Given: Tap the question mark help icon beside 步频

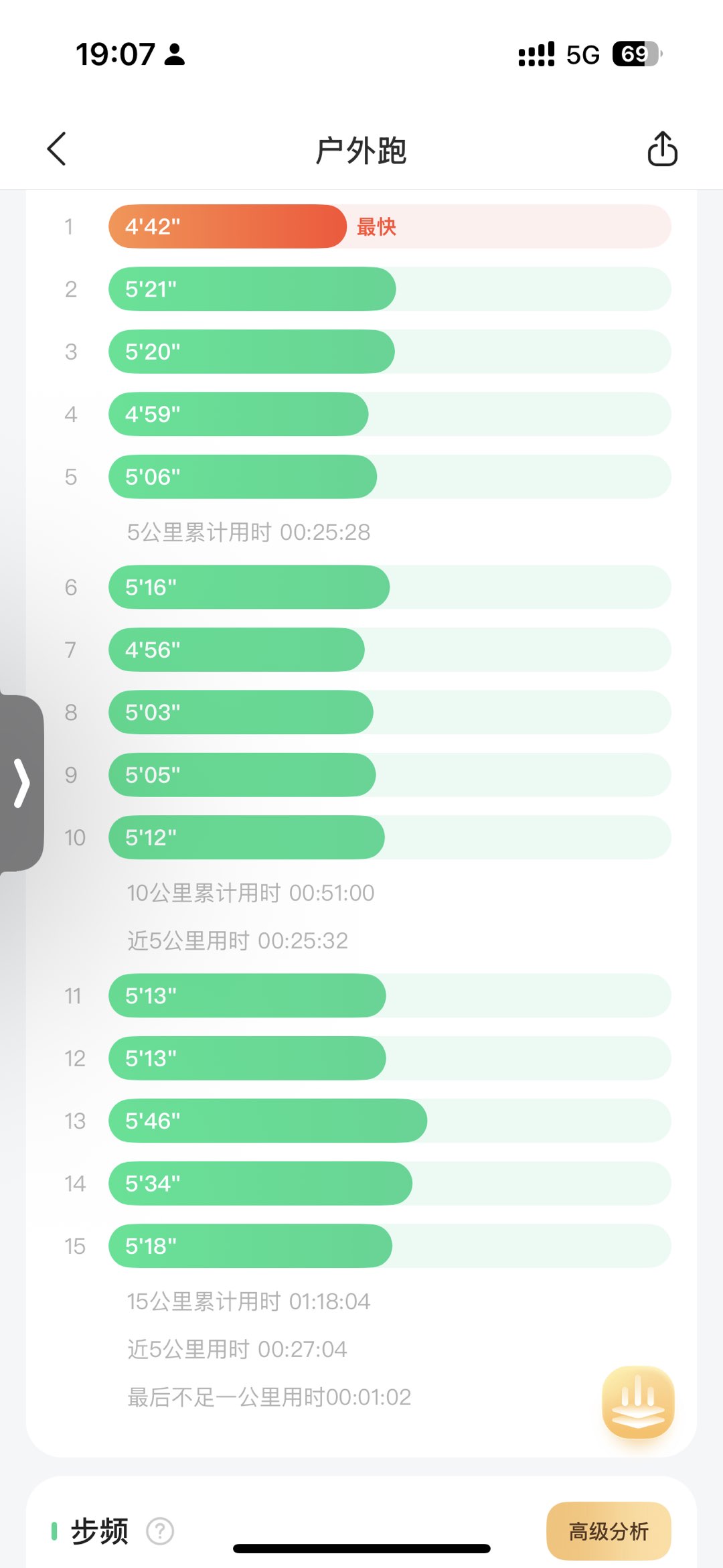Looking at the screenshot, I should tap(160, 1531).
